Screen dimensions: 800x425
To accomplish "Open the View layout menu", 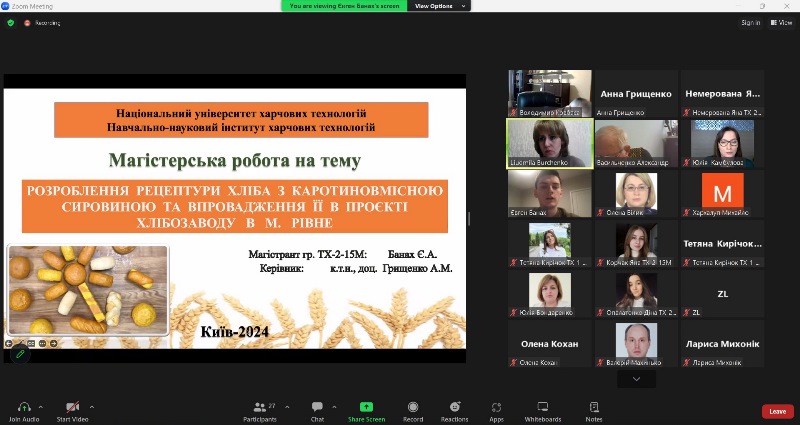I will click(x=781, y=22).
